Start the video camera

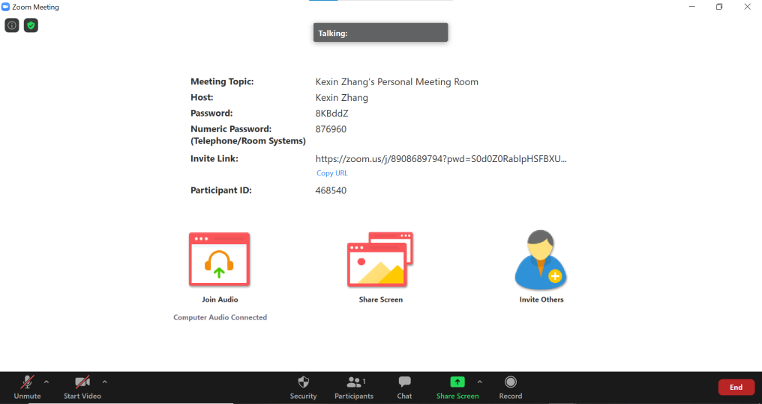click(84, 387)
